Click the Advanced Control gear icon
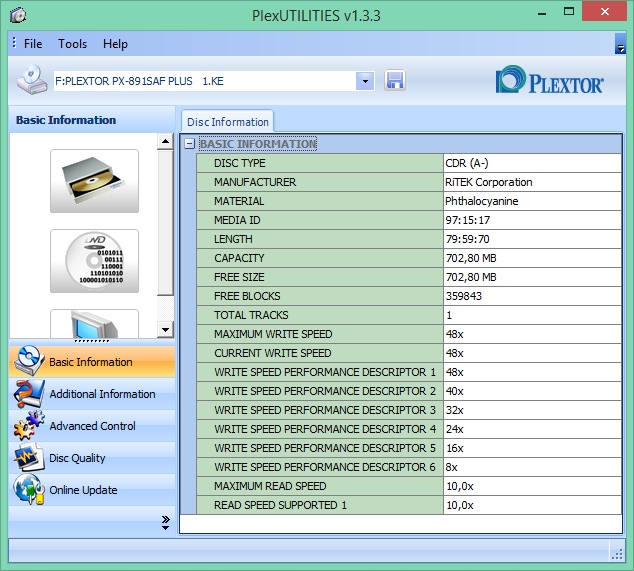The width and height of the screenshot is (634, 571). click(x=28, y=426)
